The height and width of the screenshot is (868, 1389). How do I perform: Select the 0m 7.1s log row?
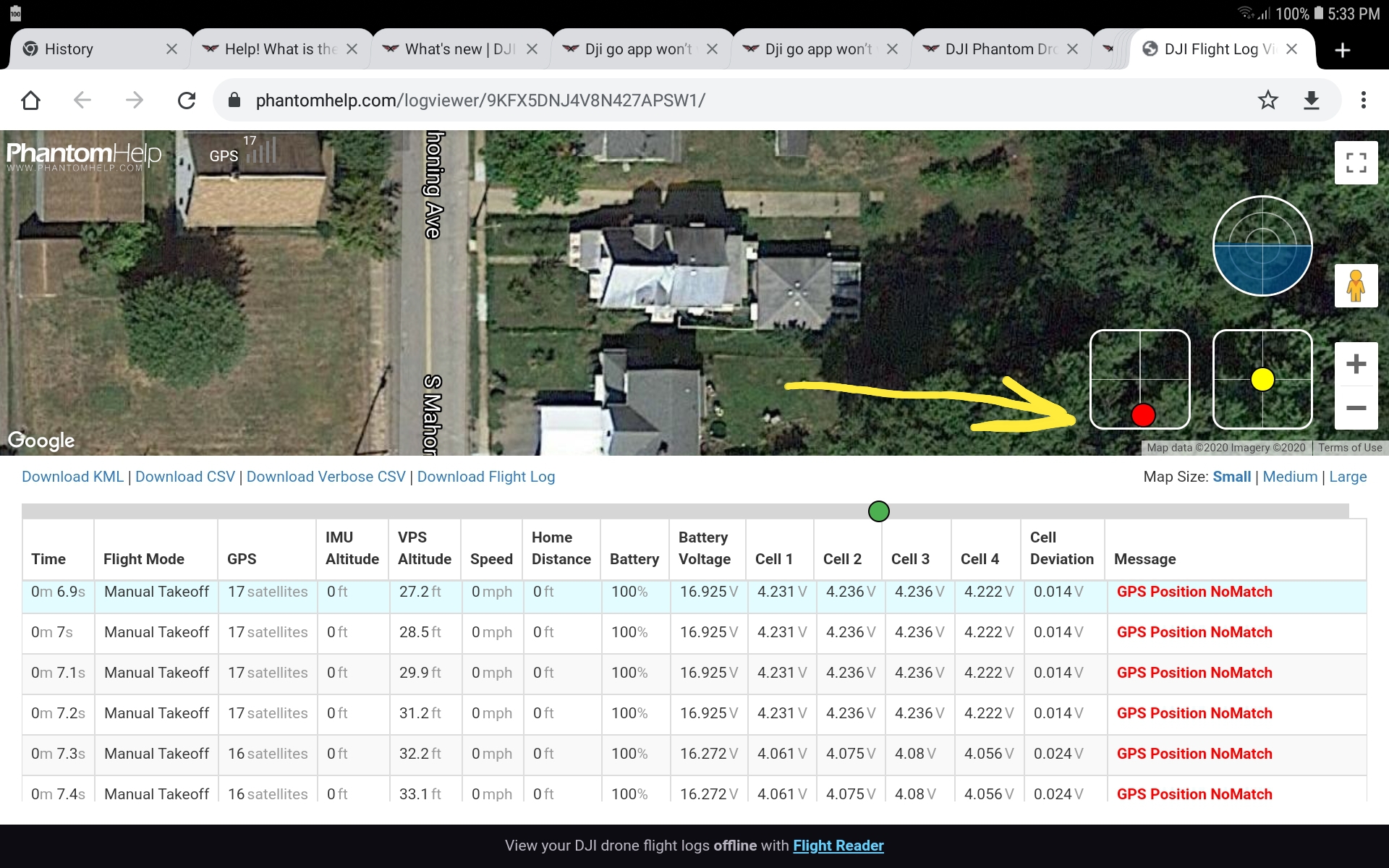694,673
